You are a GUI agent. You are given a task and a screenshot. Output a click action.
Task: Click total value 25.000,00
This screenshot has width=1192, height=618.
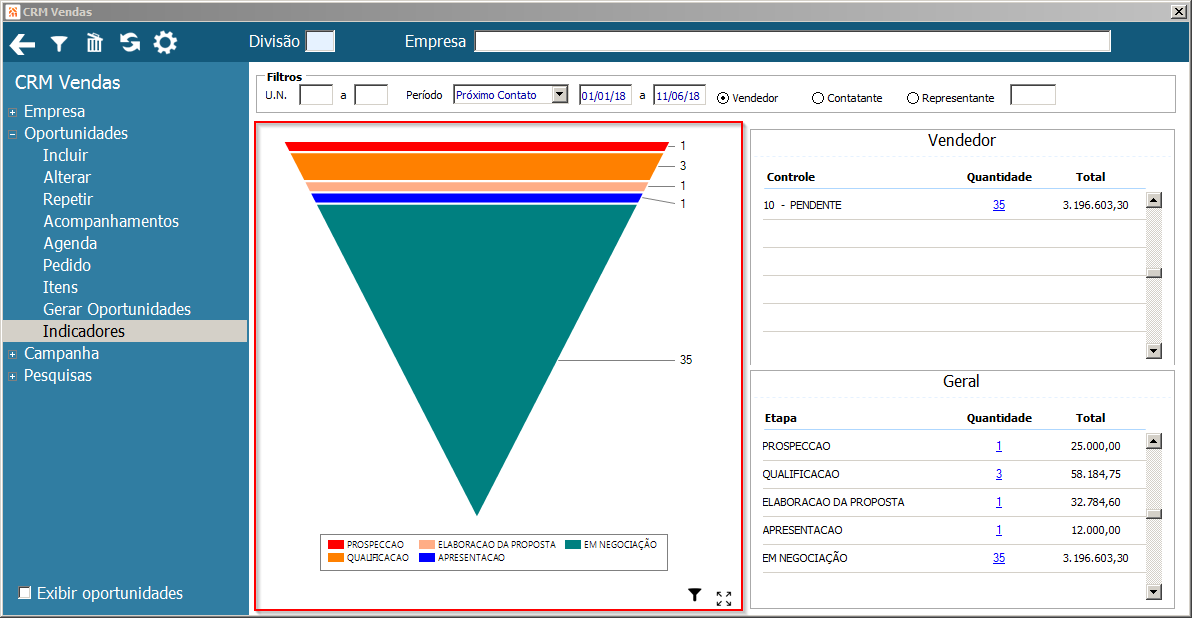click(1095, 445)
